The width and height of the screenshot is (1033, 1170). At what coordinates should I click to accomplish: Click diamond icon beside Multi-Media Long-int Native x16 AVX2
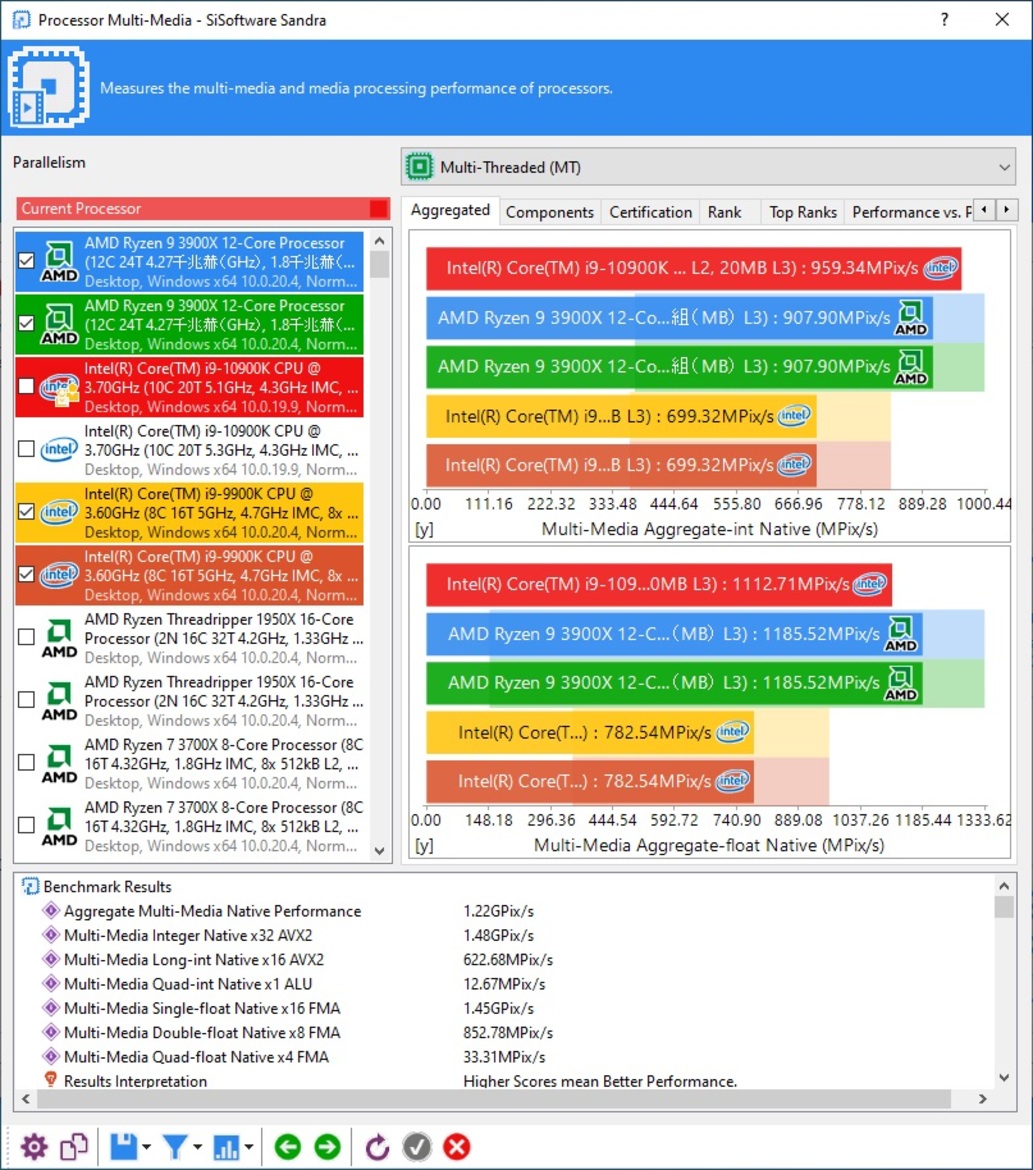click(51, 960)
